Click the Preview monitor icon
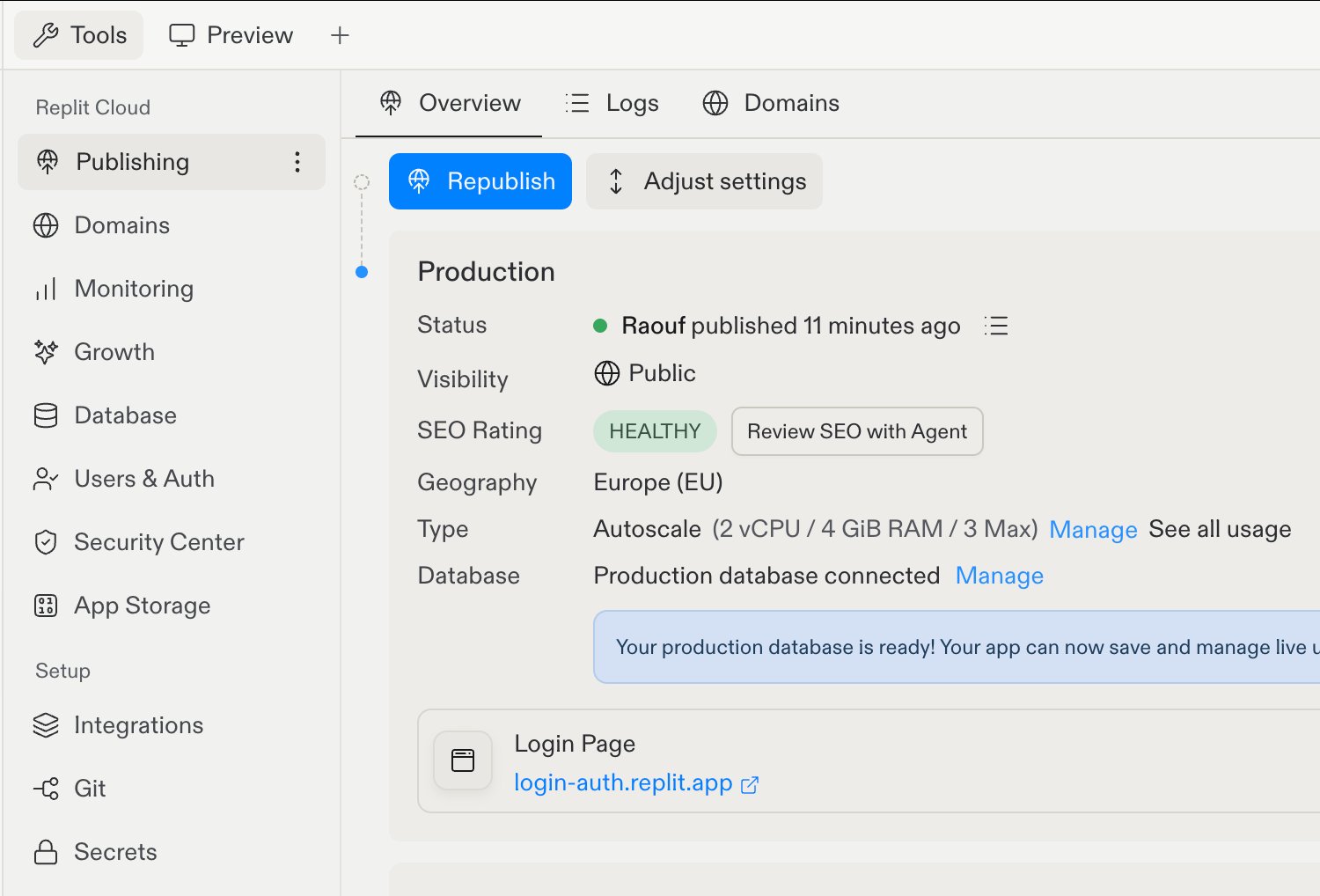 coord(182,35)
